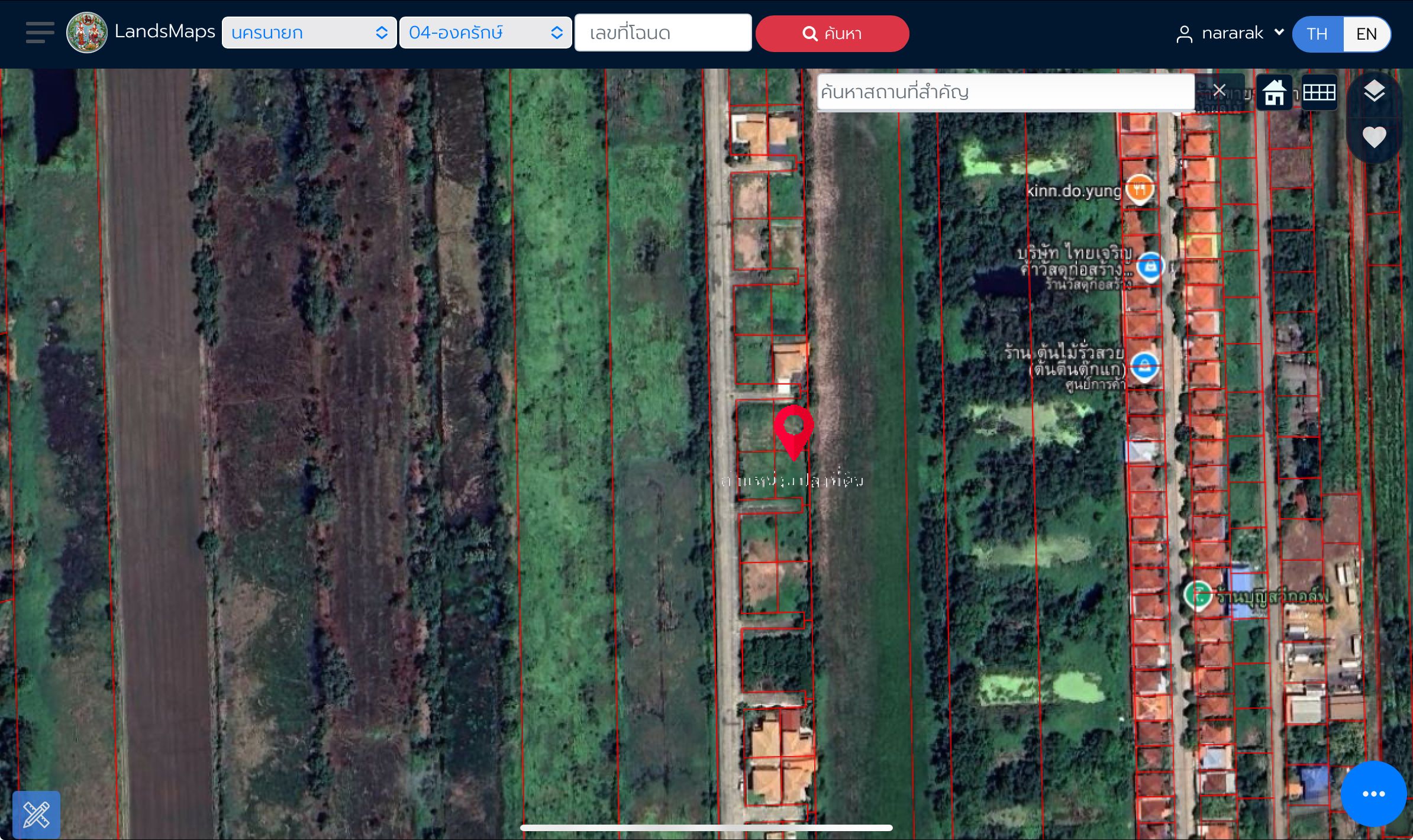Switch language to TH

[x=1318, y=34]
